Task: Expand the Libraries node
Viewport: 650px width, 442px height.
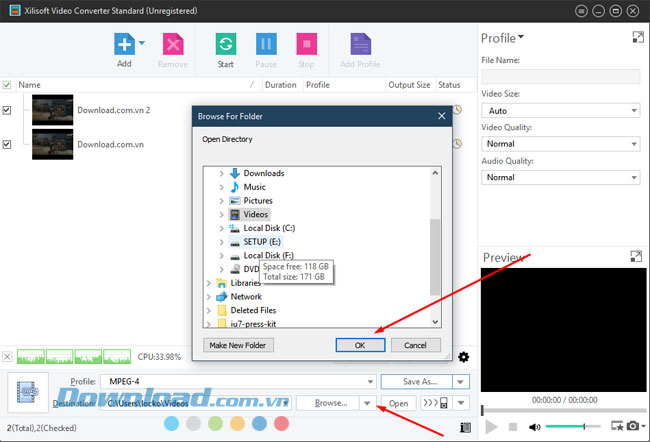Action: click(208, 283)
